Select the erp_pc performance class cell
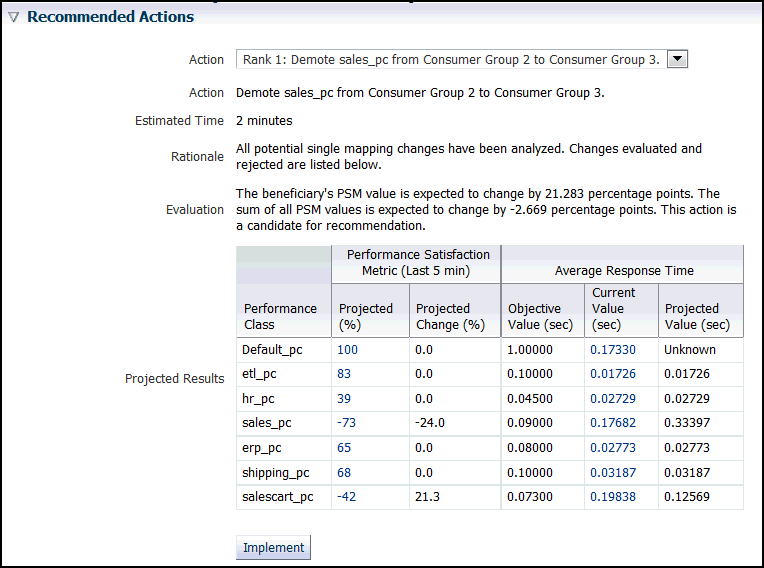Screen dimensions: 764x568 pyautogui.click(x=284, y=448)
